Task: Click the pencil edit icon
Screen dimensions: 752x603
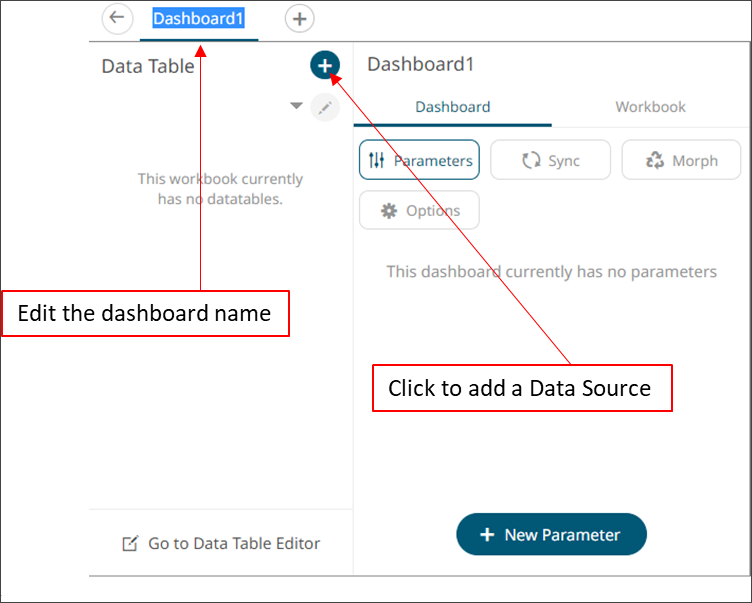Action: click(325, 107)
